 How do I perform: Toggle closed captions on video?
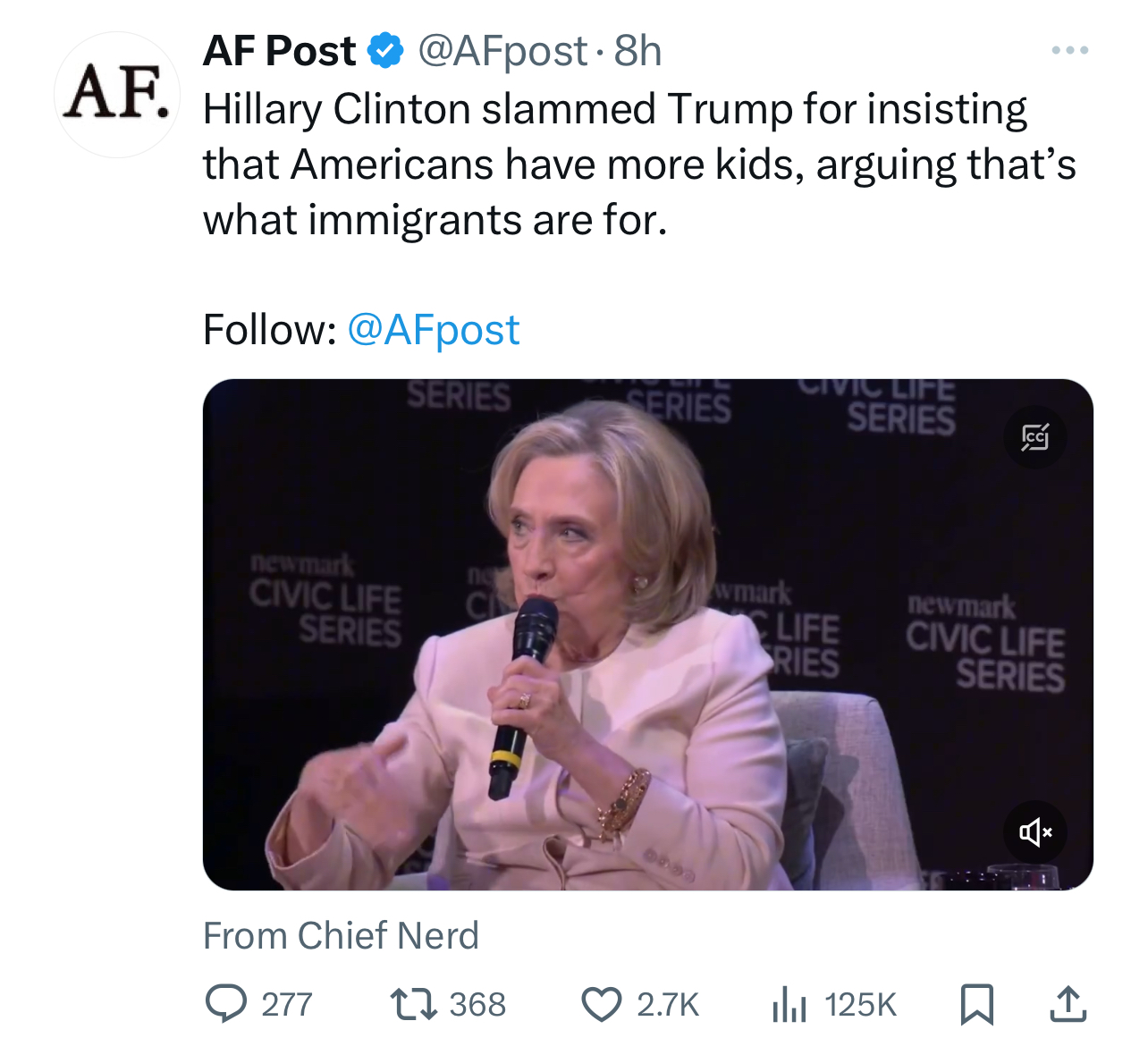click(x=1035, y=437)
